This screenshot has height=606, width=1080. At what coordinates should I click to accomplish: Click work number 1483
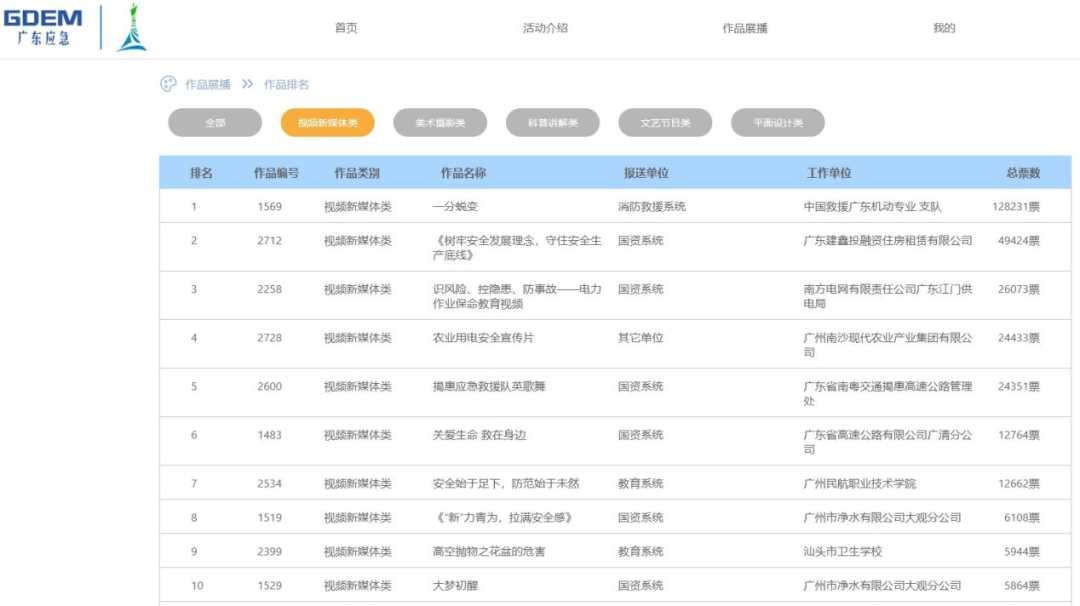[269, 435]
